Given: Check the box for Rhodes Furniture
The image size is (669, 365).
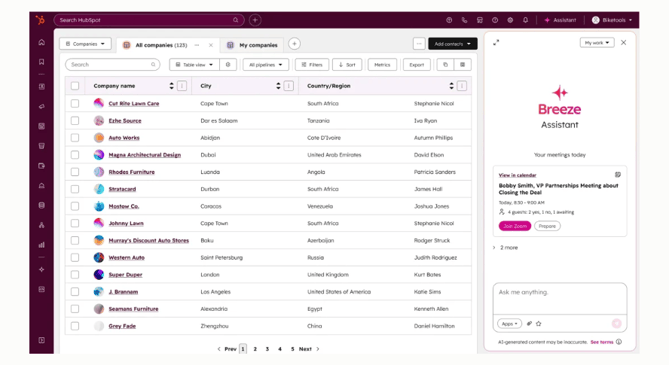Looking at the screenshot, I should click(x=75, y=172).
